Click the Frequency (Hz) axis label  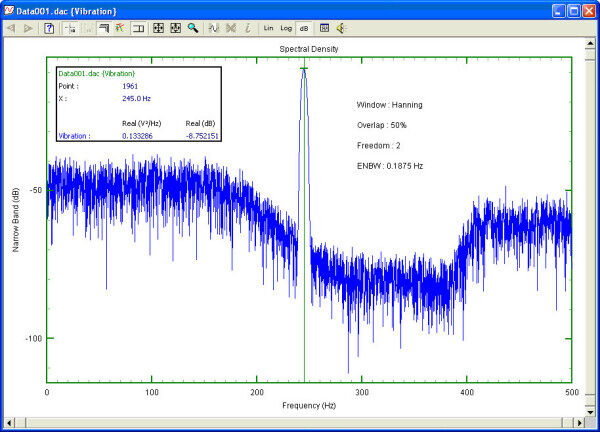click(309, 404)
